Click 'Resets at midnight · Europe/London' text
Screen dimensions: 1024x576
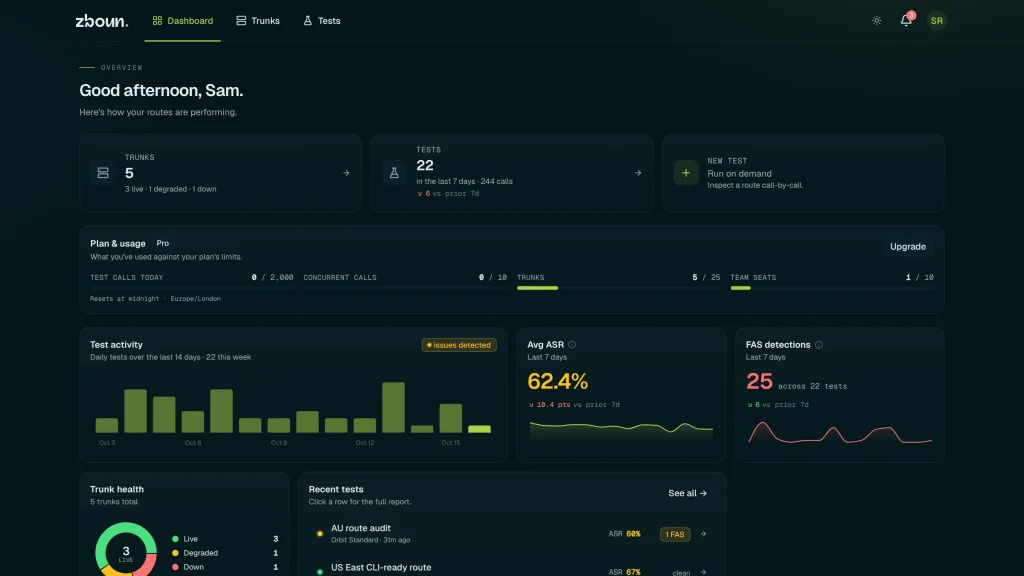click(x=155, y=299)
